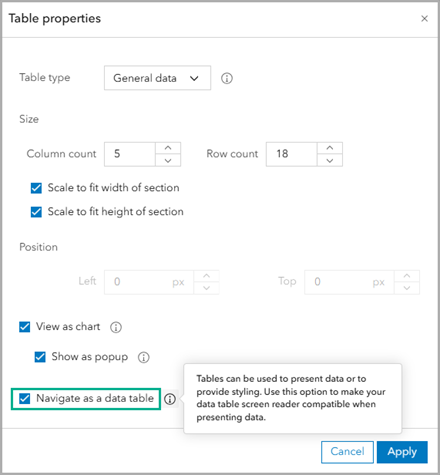Decrease the Left position value

point(206,288)
